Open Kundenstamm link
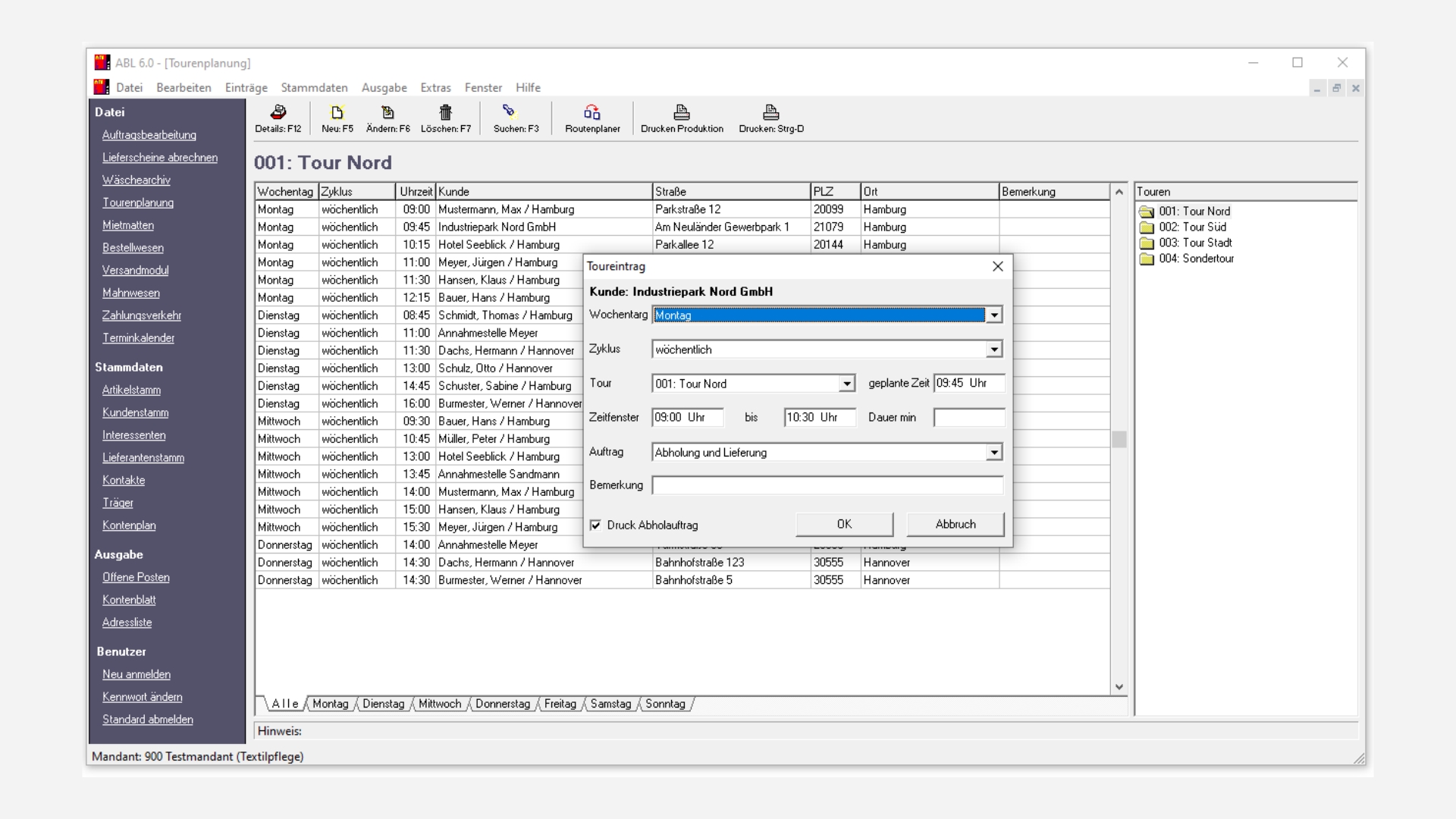The image size is (1456, 819). click(x=136, y=413)
